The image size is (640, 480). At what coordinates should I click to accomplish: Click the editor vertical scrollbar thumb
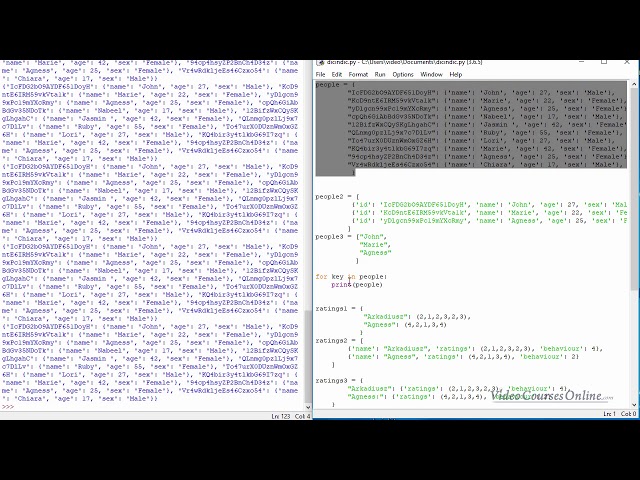tap(634, 190)
